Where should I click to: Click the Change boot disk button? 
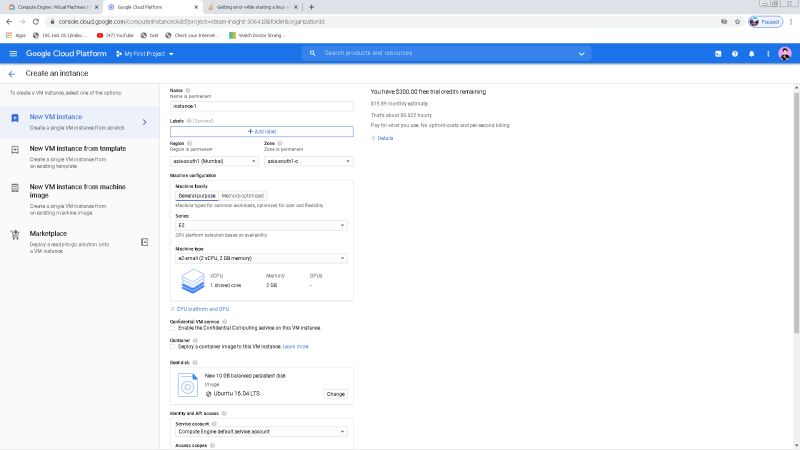click(x=335, y=394)
